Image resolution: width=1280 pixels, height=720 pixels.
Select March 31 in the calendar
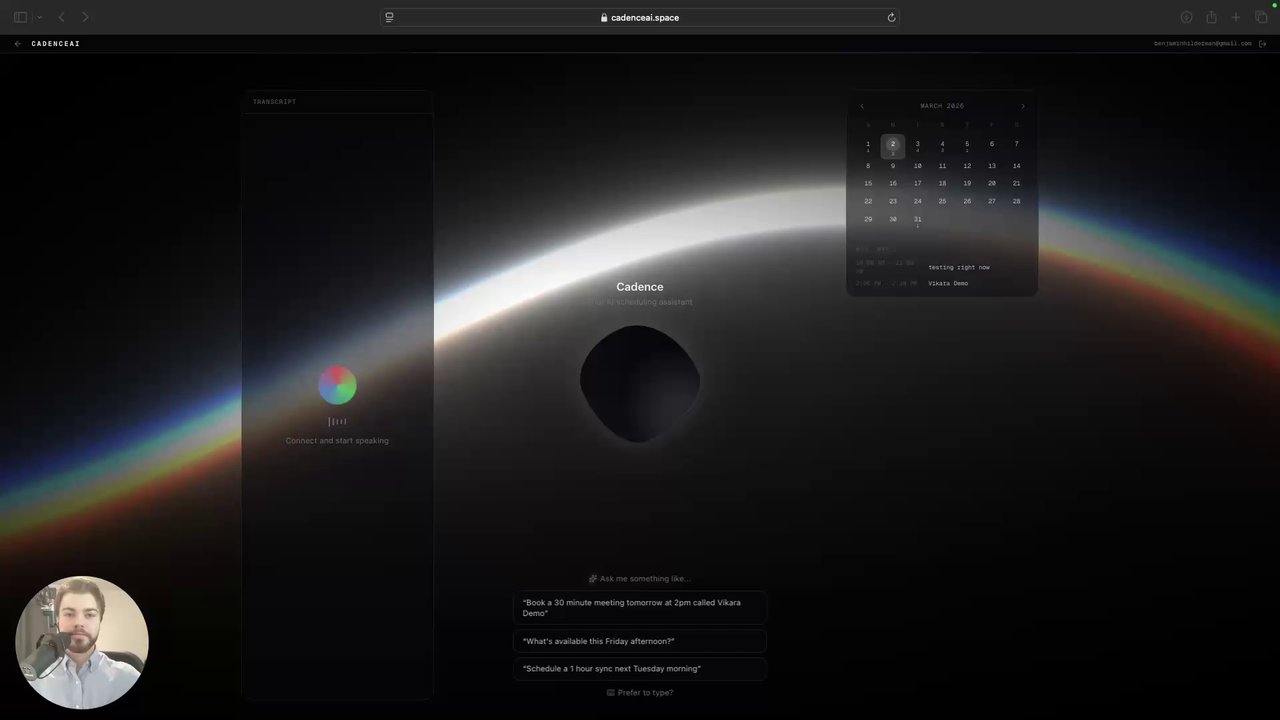[x=917, y=220]
